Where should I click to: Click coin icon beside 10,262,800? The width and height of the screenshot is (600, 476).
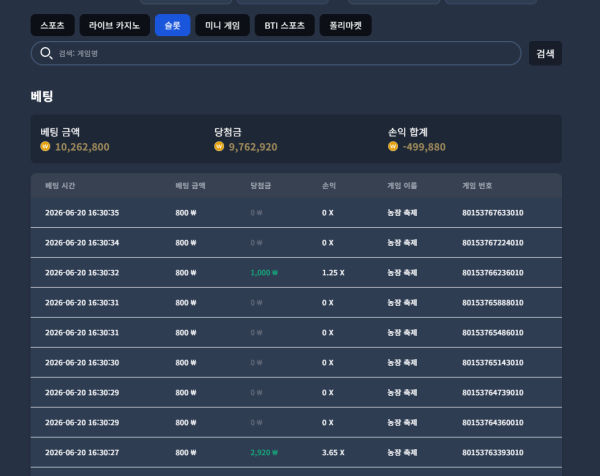(x=45, y=146)
